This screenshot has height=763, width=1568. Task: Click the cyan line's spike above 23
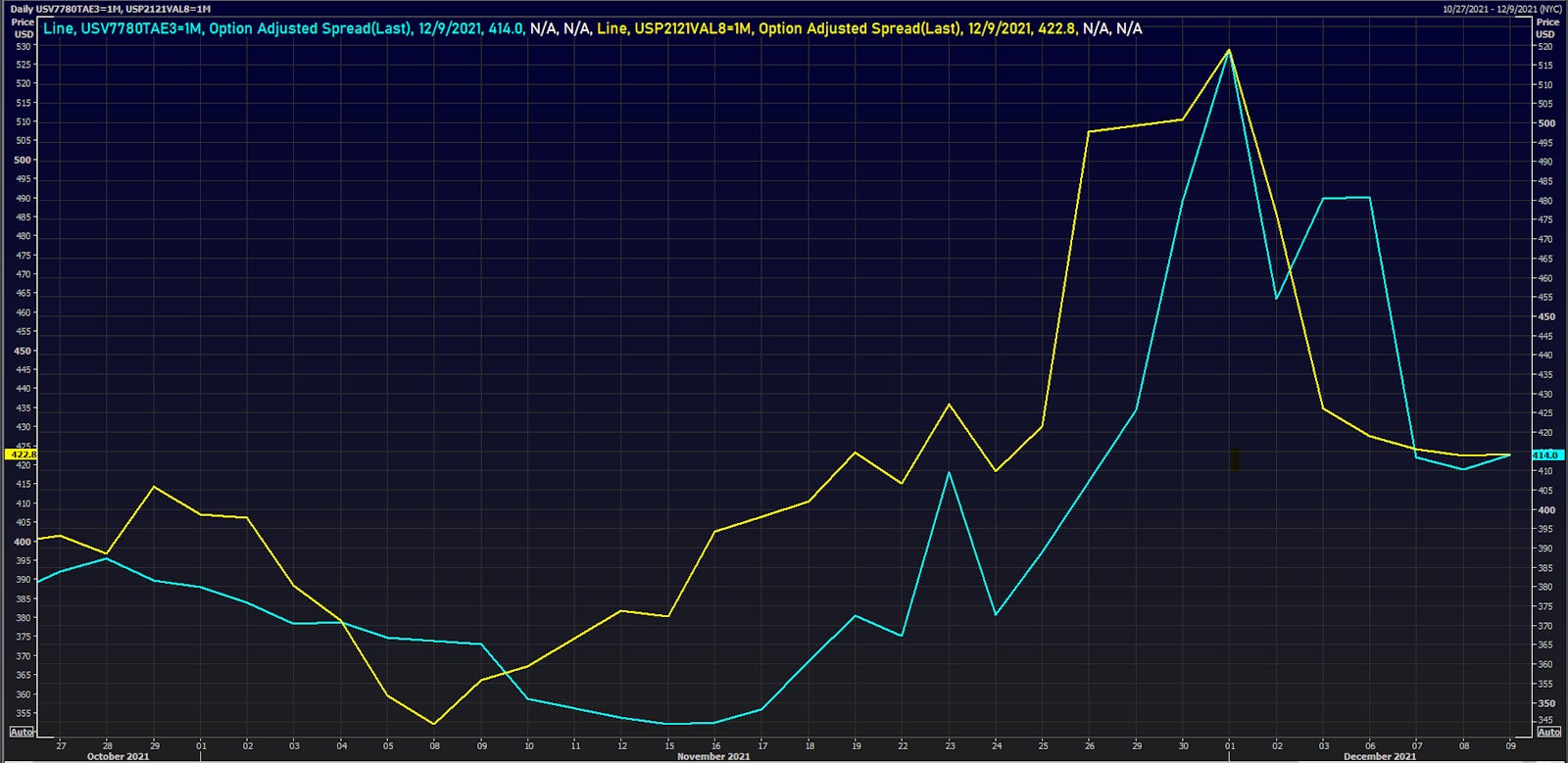point(949,473)
